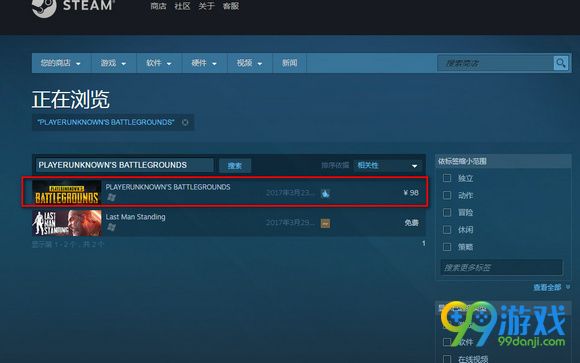Click Windows icon under Last Man Standing title
The height and width of the screenshot is (363, 580).
[111, 227]
